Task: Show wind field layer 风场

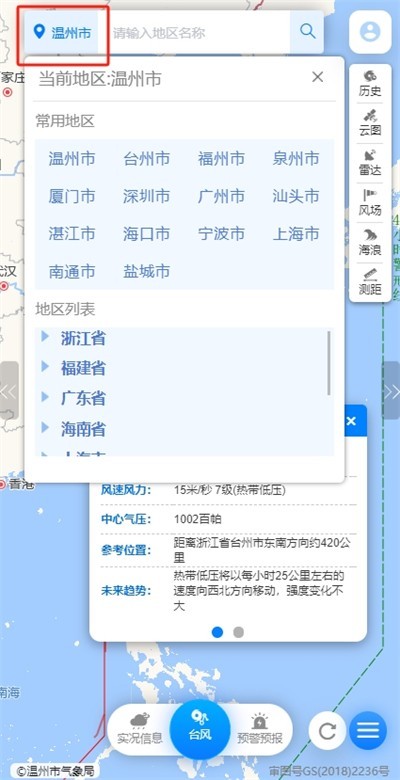Action: (x=370, y=203)
